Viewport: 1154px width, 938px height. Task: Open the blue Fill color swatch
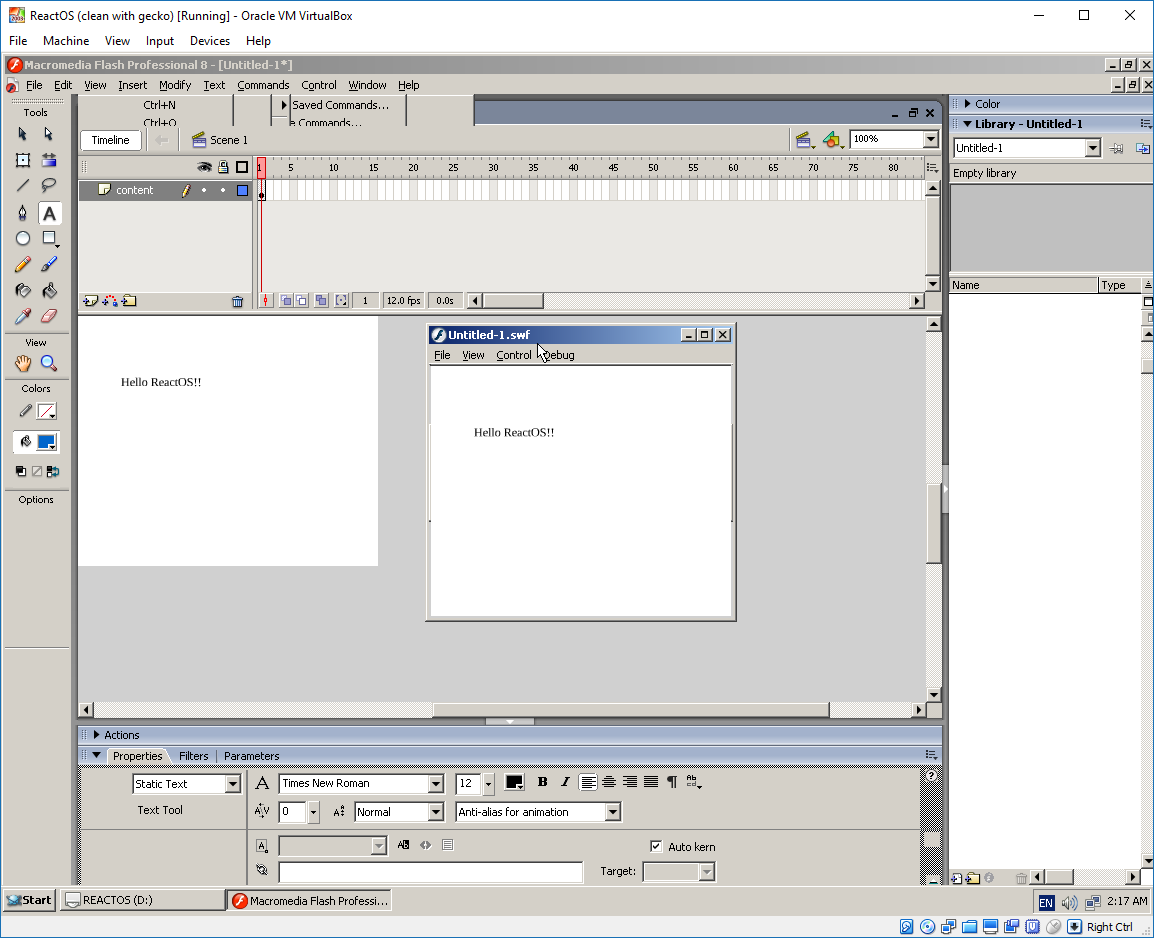47,442
